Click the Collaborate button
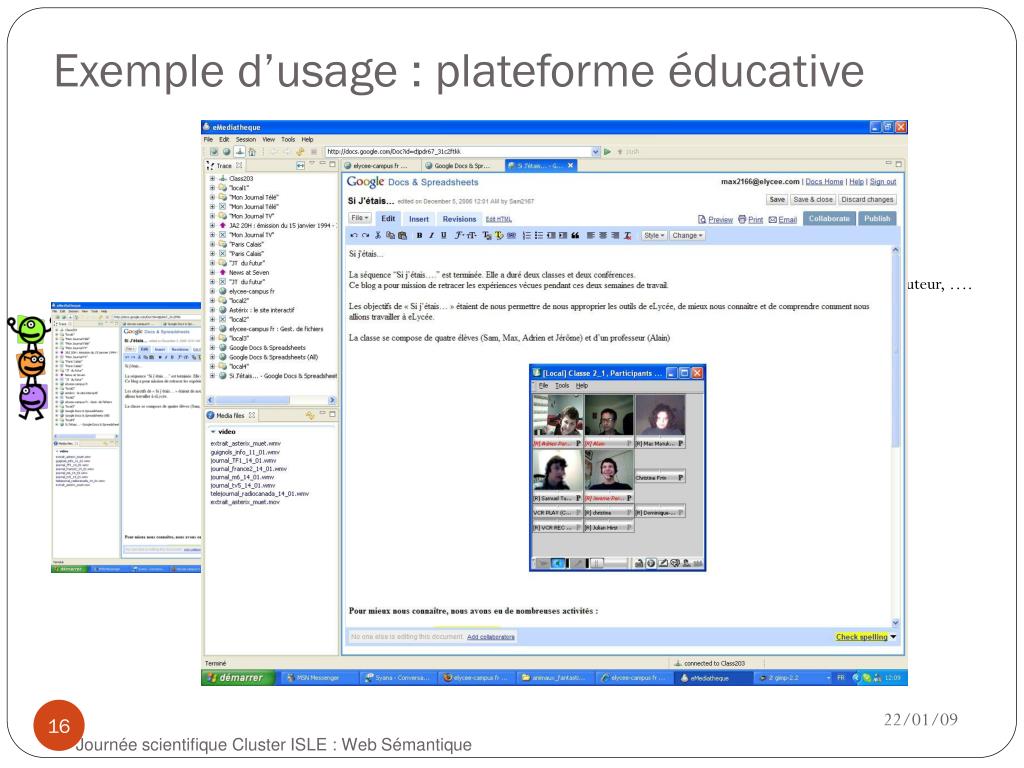 tap(829, 219)
